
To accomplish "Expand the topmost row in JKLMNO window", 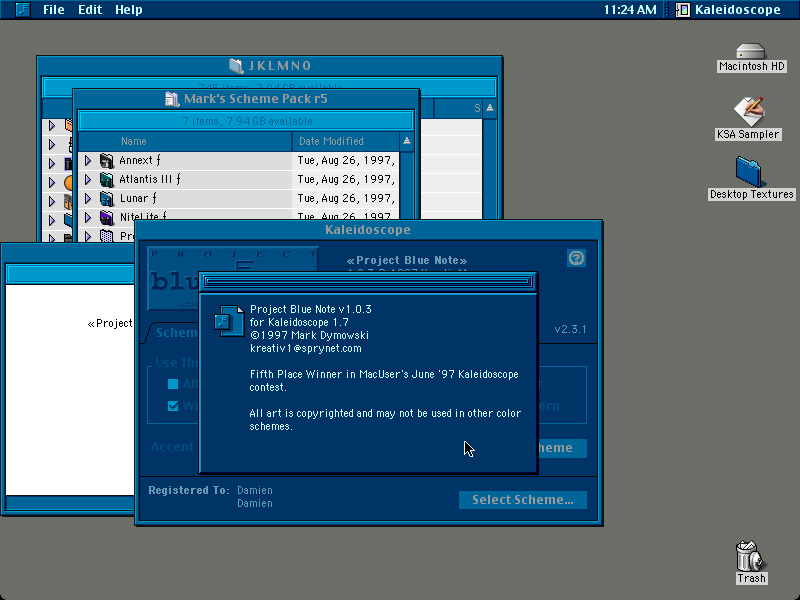I will tap(52, 126).
